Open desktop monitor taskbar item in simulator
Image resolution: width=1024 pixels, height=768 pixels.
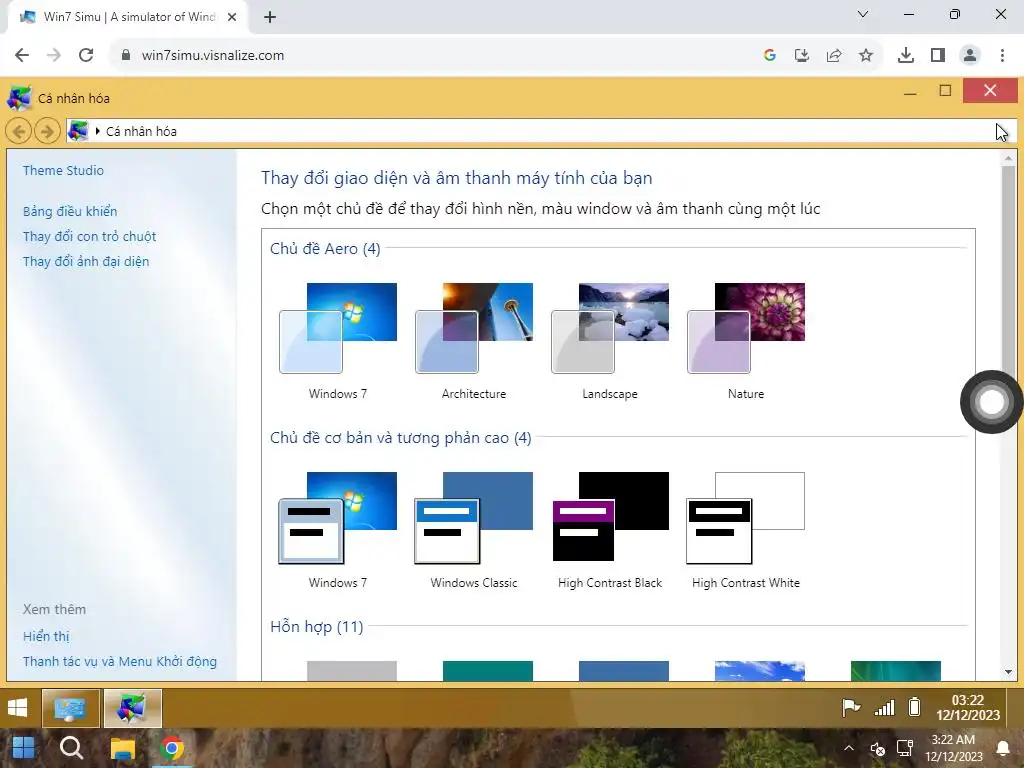[71, 708]
